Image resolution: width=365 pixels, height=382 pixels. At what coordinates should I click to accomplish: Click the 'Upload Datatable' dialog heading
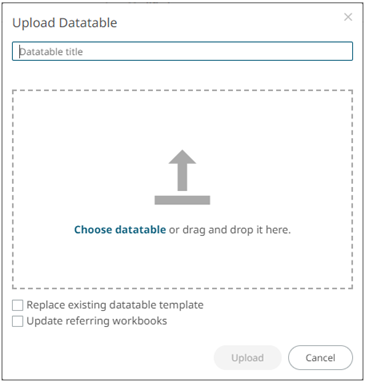coord(65,23)
